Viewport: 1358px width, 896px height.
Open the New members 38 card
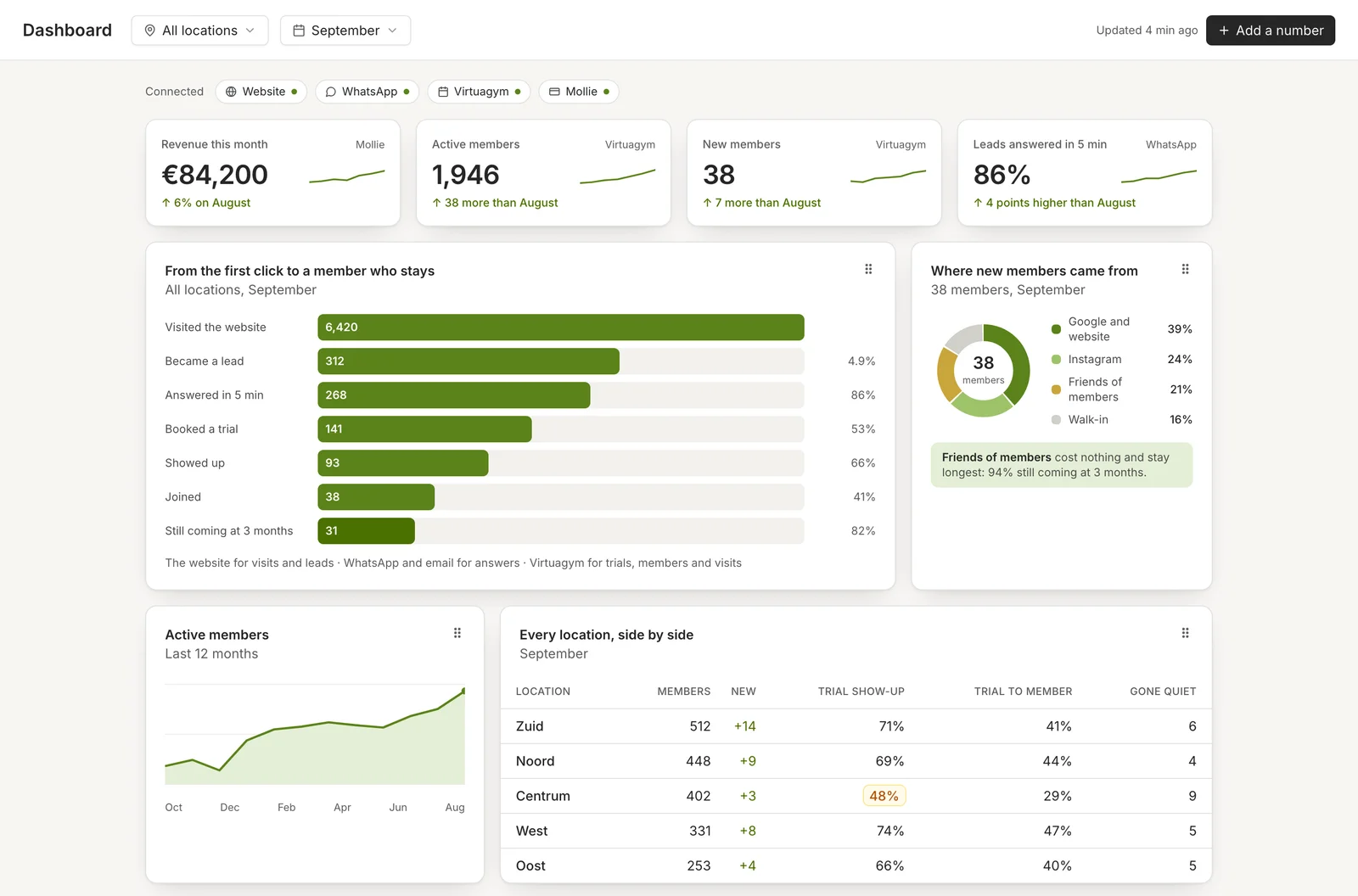(x=814, y=173)
